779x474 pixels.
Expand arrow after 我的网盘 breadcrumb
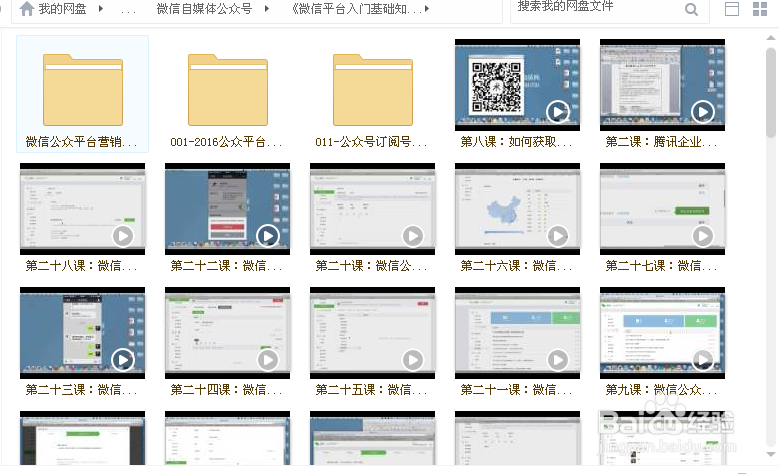[101, 8]
